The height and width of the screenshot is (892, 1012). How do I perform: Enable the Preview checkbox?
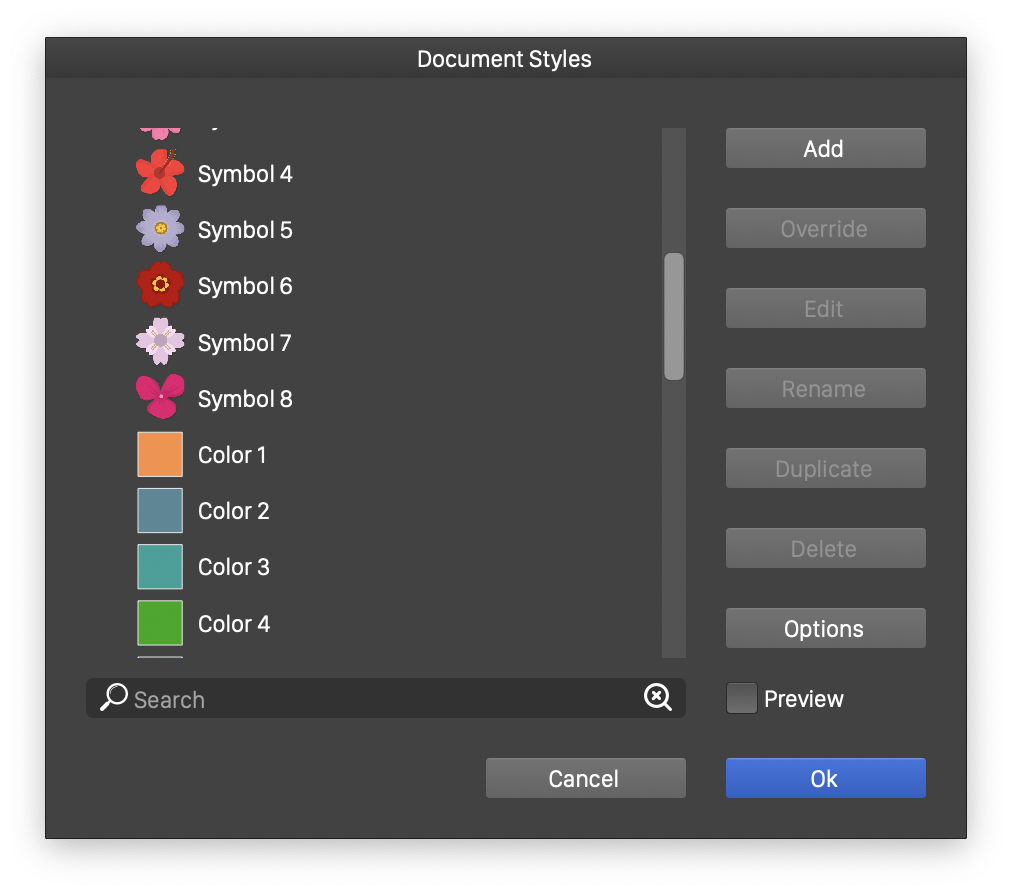[x=741, y=698]
